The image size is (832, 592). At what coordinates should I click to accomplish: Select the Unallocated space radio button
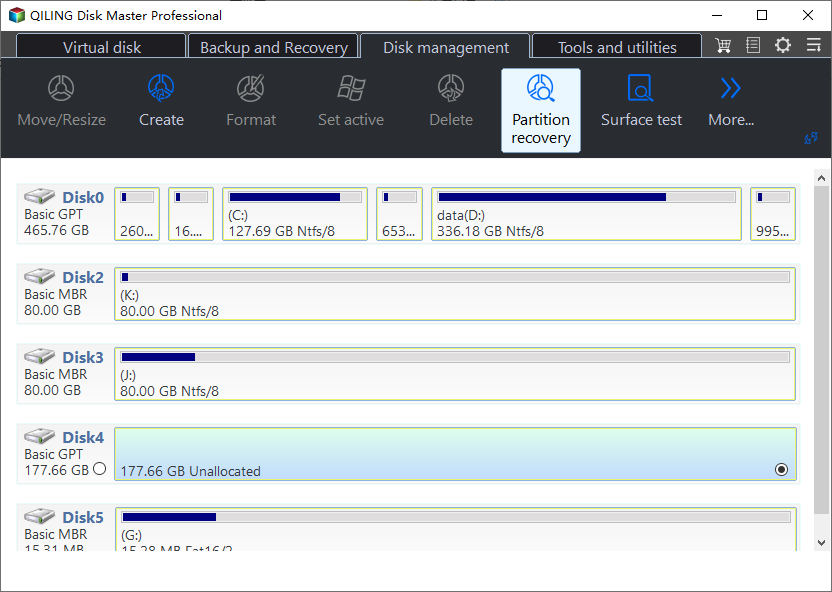coord(781,469)
